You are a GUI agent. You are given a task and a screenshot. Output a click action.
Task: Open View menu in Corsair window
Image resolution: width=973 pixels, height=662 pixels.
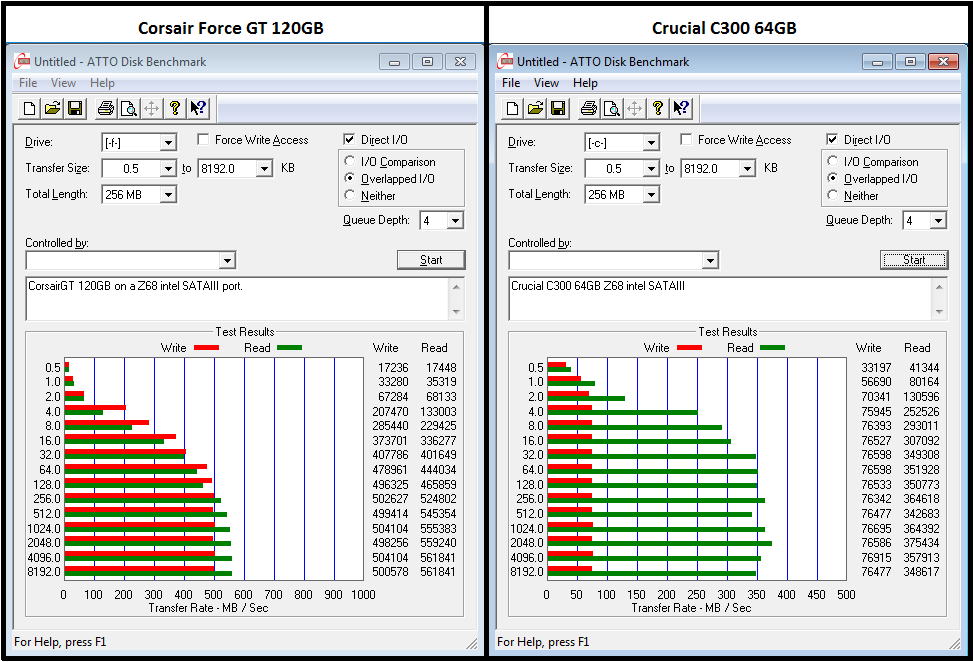coord(63,83)
